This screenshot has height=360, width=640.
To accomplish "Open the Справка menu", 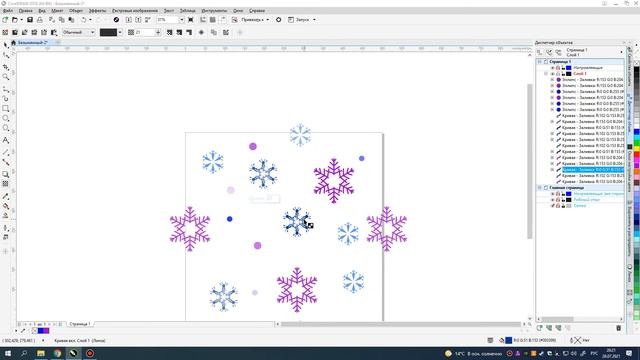I will pyautogui.click(x=257, y=11).
